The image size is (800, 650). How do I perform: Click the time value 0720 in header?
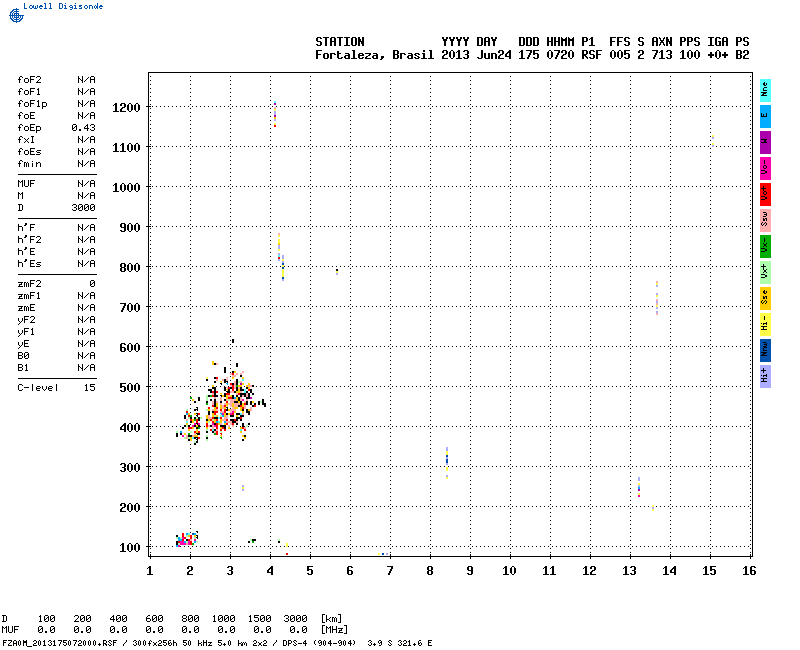click(x=560, y=55)
